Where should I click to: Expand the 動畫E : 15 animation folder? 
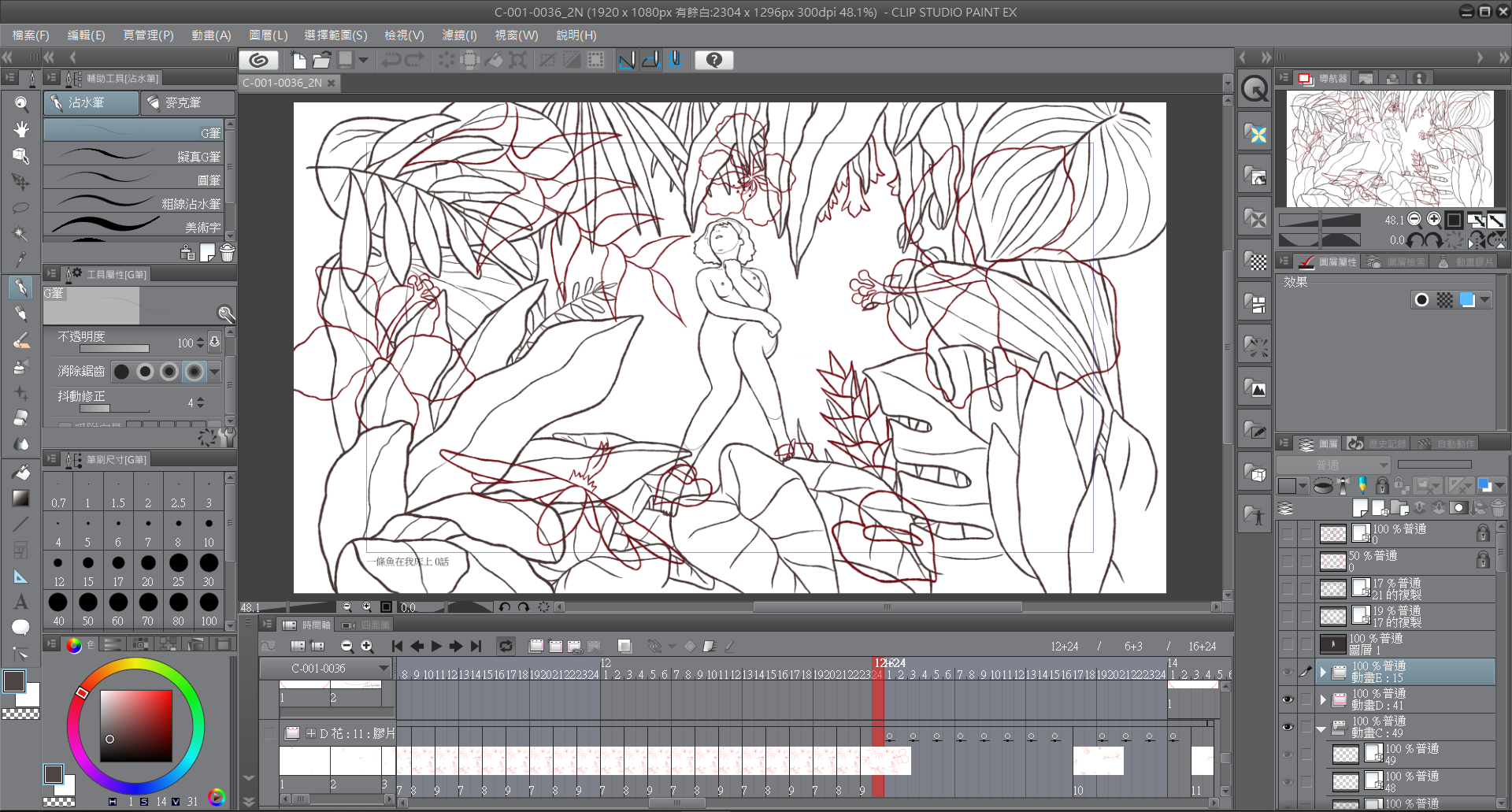pos(1323,672)
